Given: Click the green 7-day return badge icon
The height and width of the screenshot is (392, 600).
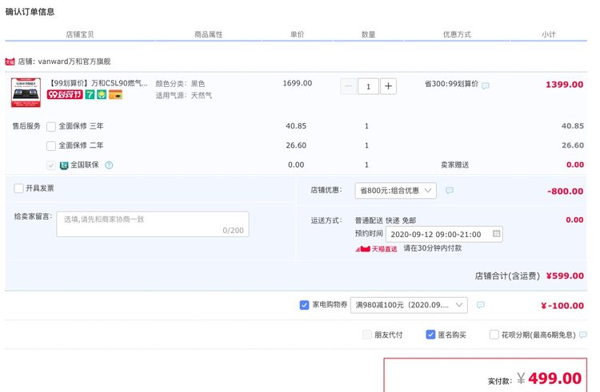Looking at the screenshot, I should pos(90,95).
